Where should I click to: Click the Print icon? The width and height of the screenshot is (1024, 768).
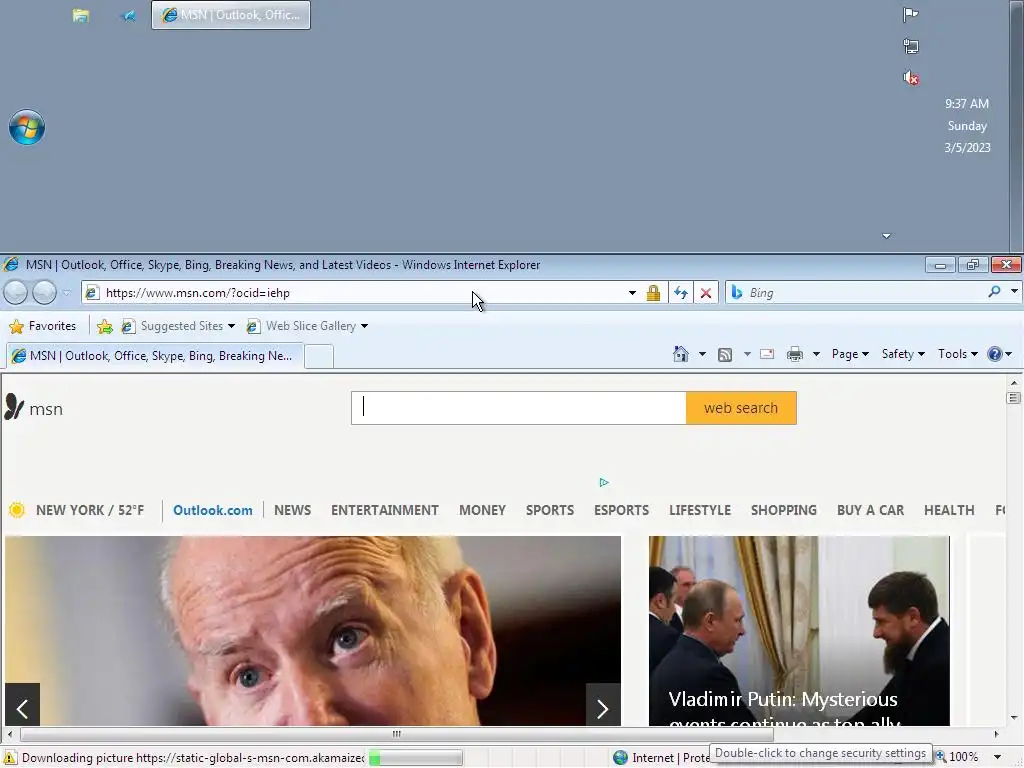point(795,354)
